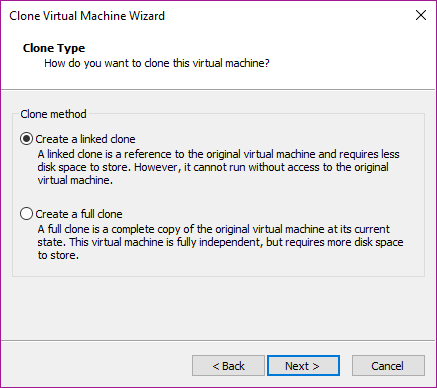Click the Next > button

(303, 366)
